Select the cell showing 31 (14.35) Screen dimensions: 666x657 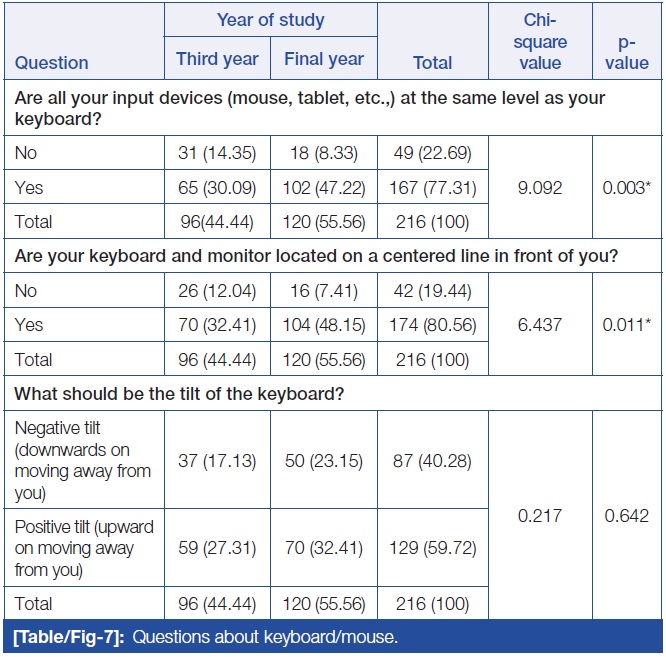(x=217, y=155)
